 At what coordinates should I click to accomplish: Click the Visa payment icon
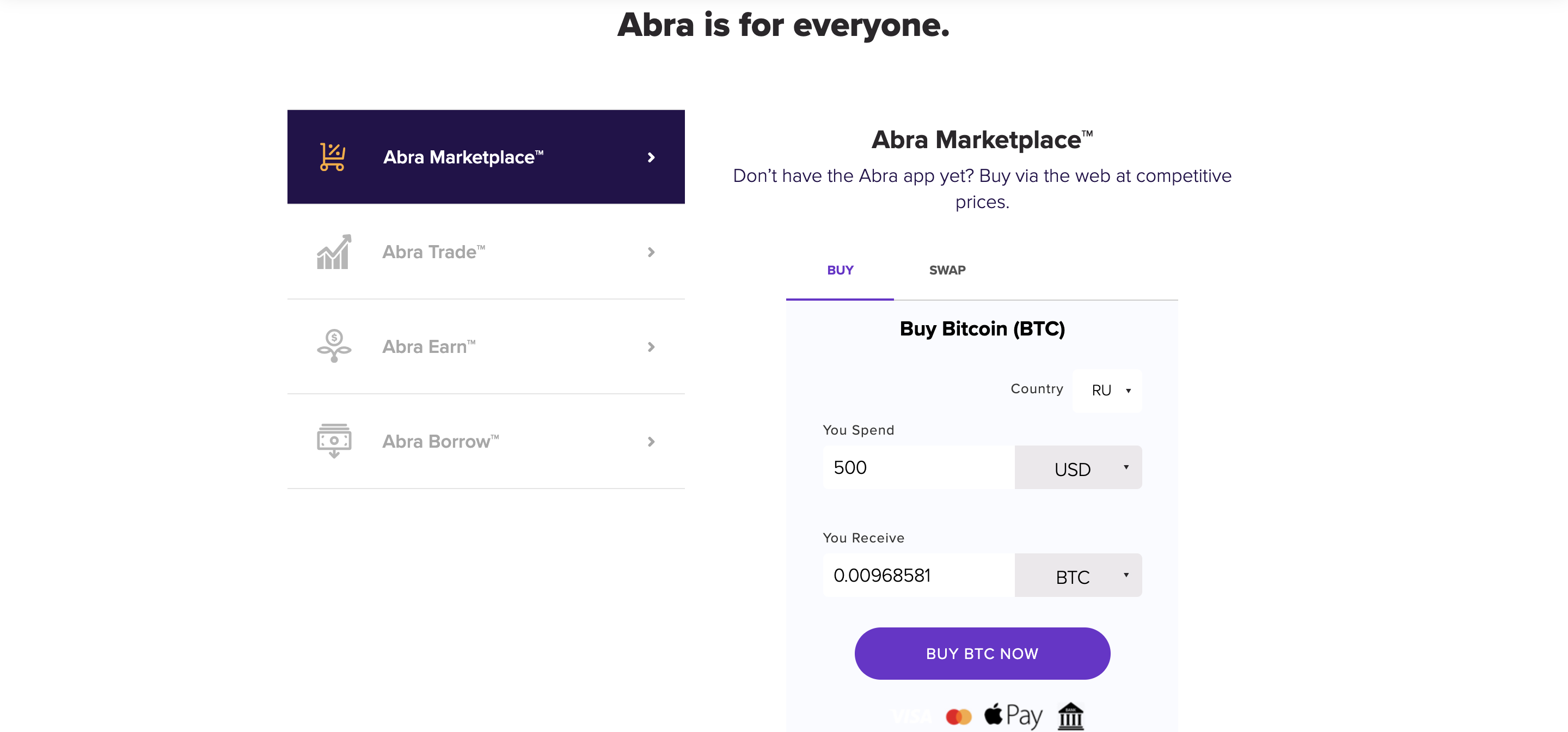(909, 716)
